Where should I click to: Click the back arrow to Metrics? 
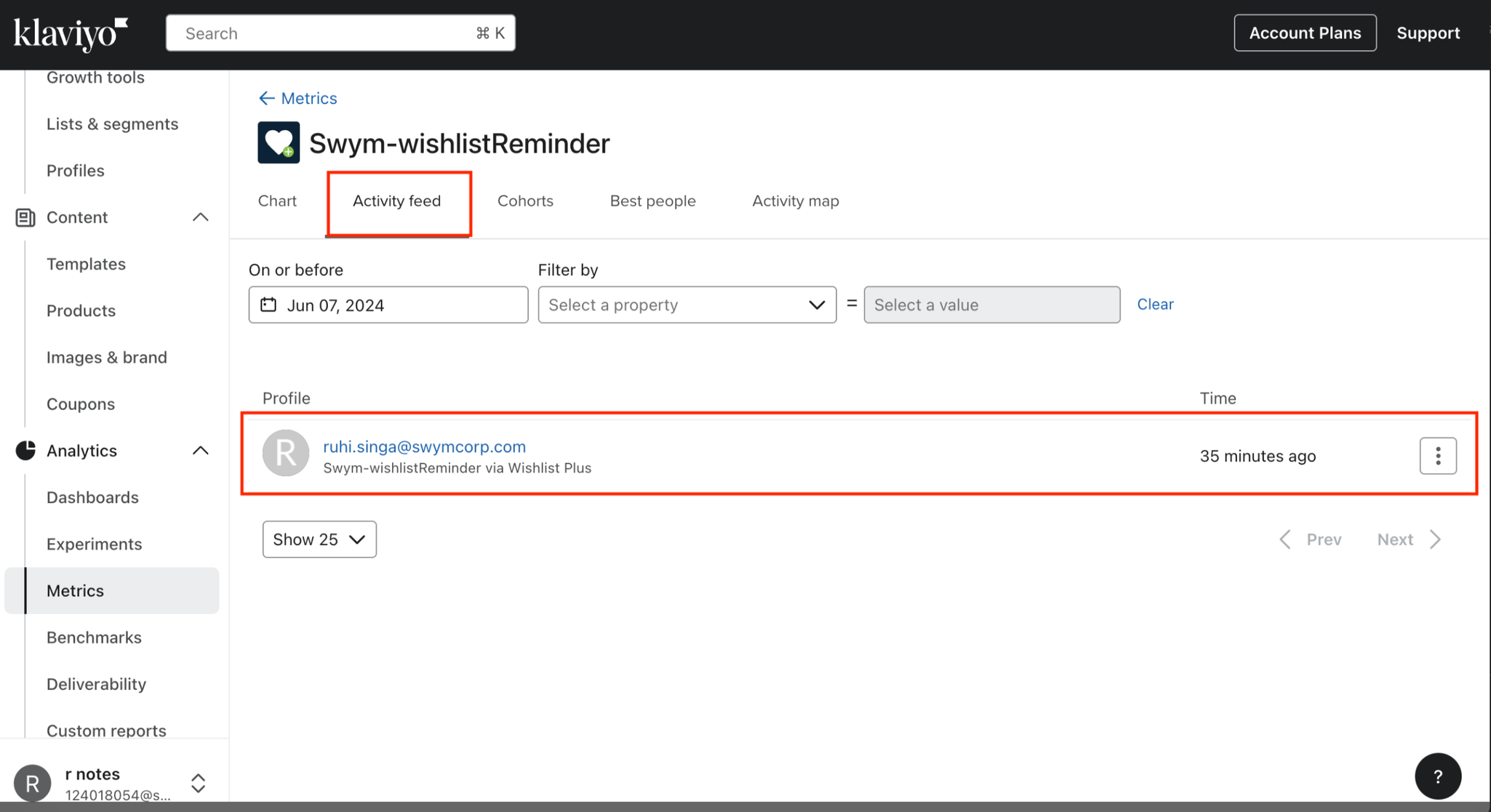[267, 98]
